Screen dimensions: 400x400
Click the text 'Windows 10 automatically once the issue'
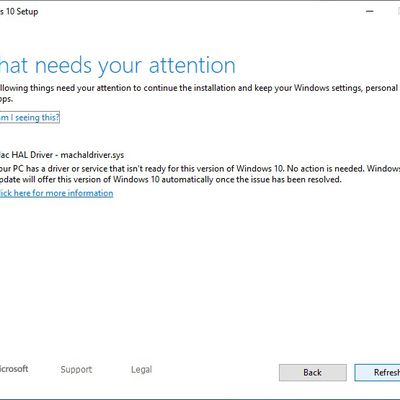[x=192, y=180]
